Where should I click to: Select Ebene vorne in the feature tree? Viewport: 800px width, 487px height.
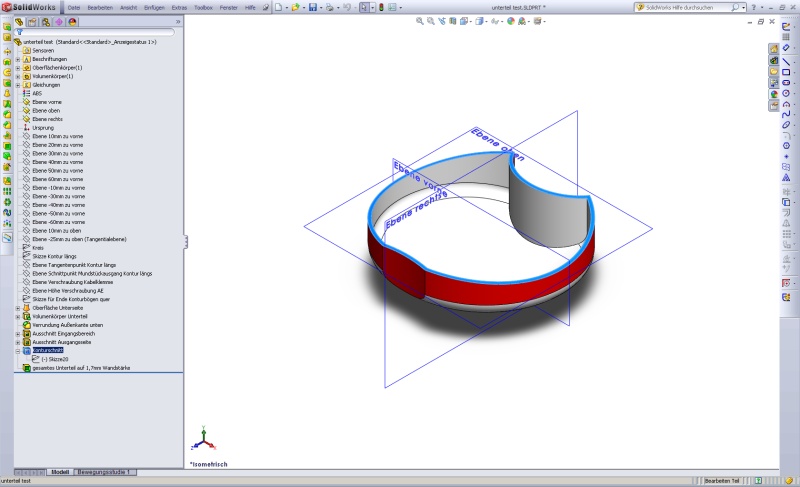pos(48,102)
